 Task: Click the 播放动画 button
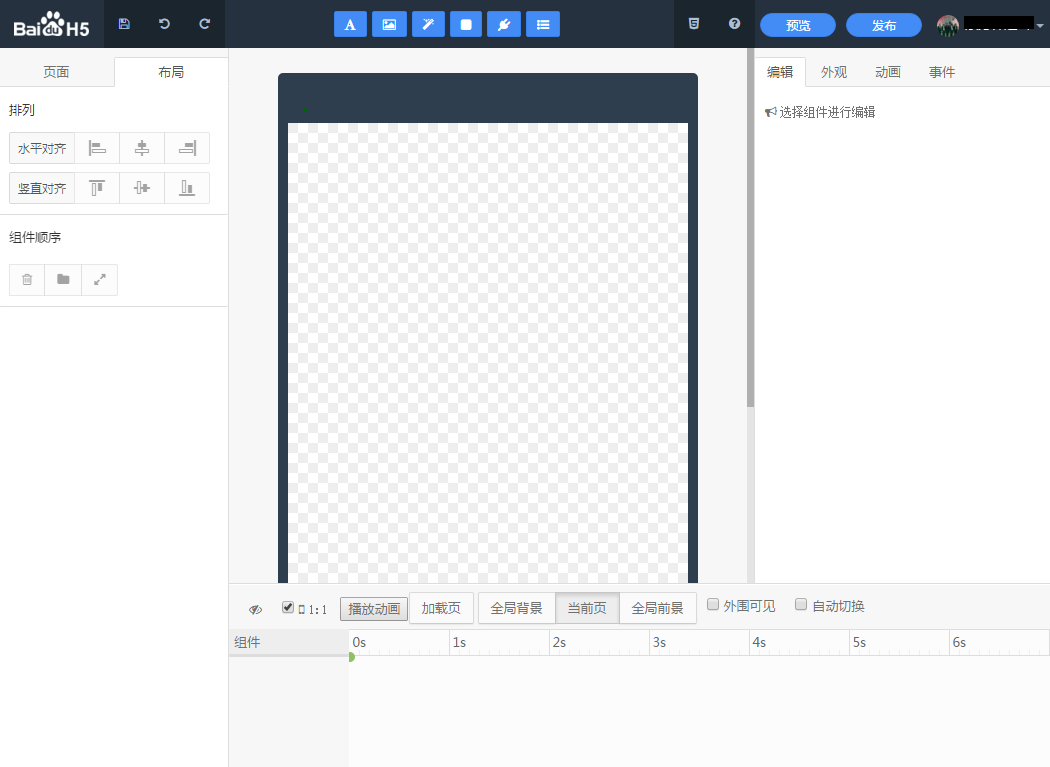pos(374,609)
